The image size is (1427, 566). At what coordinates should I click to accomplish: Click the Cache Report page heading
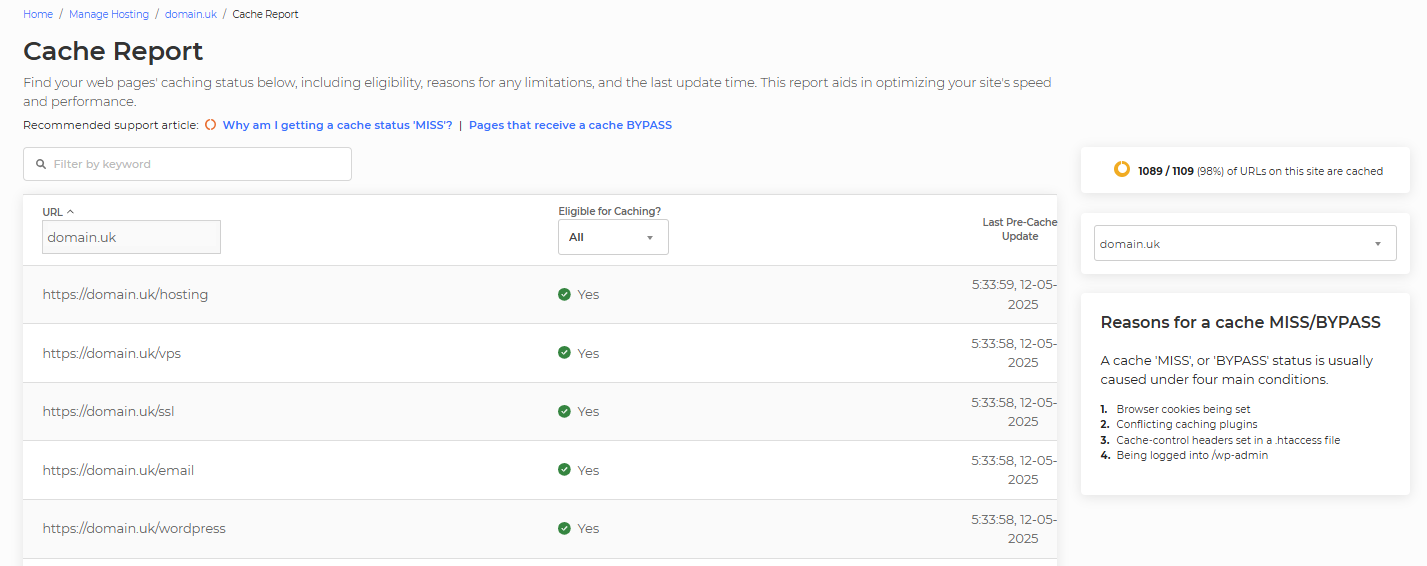tap(113, 51)
